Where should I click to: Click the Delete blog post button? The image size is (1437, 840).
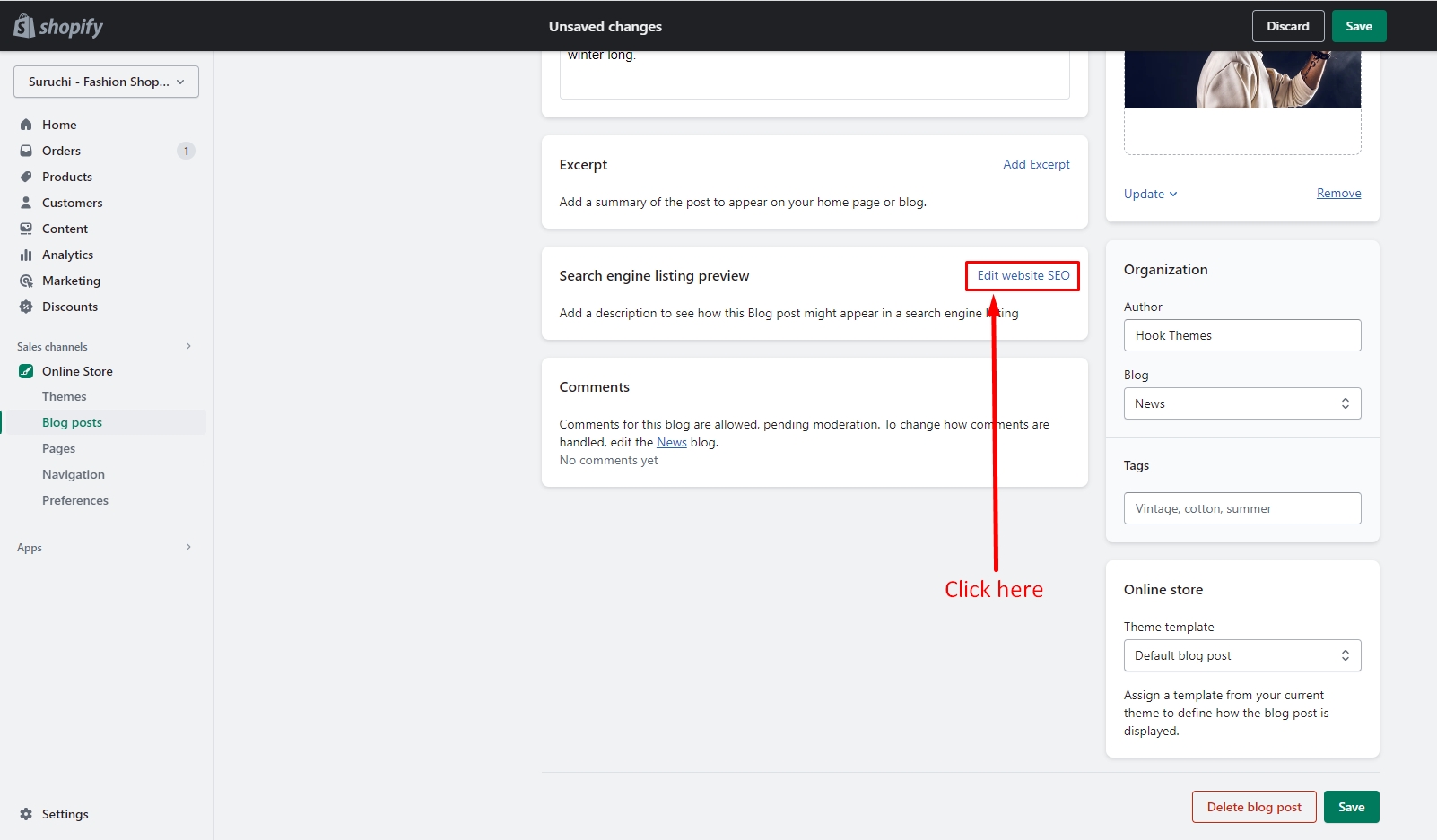(x=1253, y=807)
